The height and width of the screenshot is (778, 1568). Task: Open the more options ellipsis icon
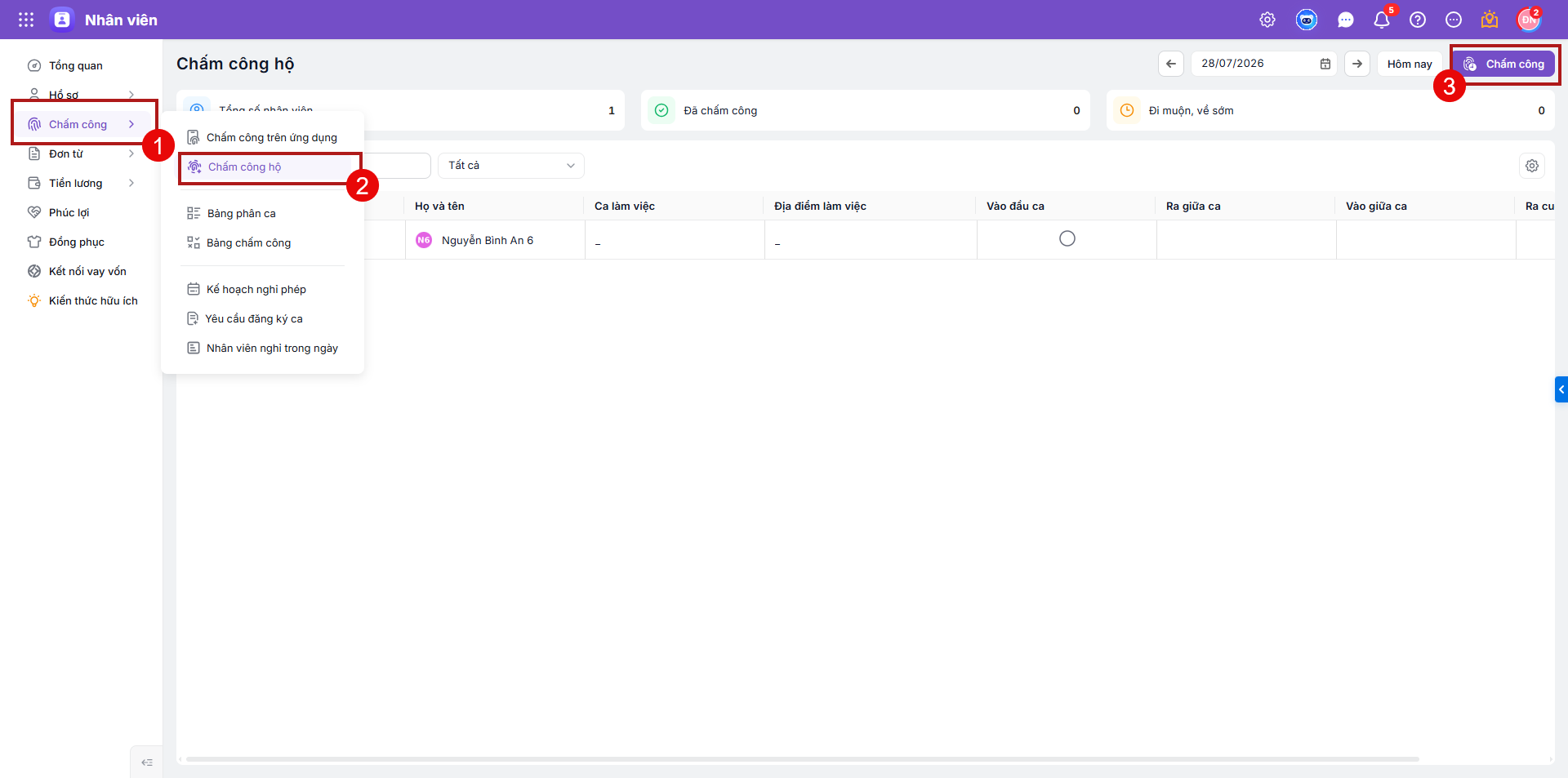coord(1454,20)
